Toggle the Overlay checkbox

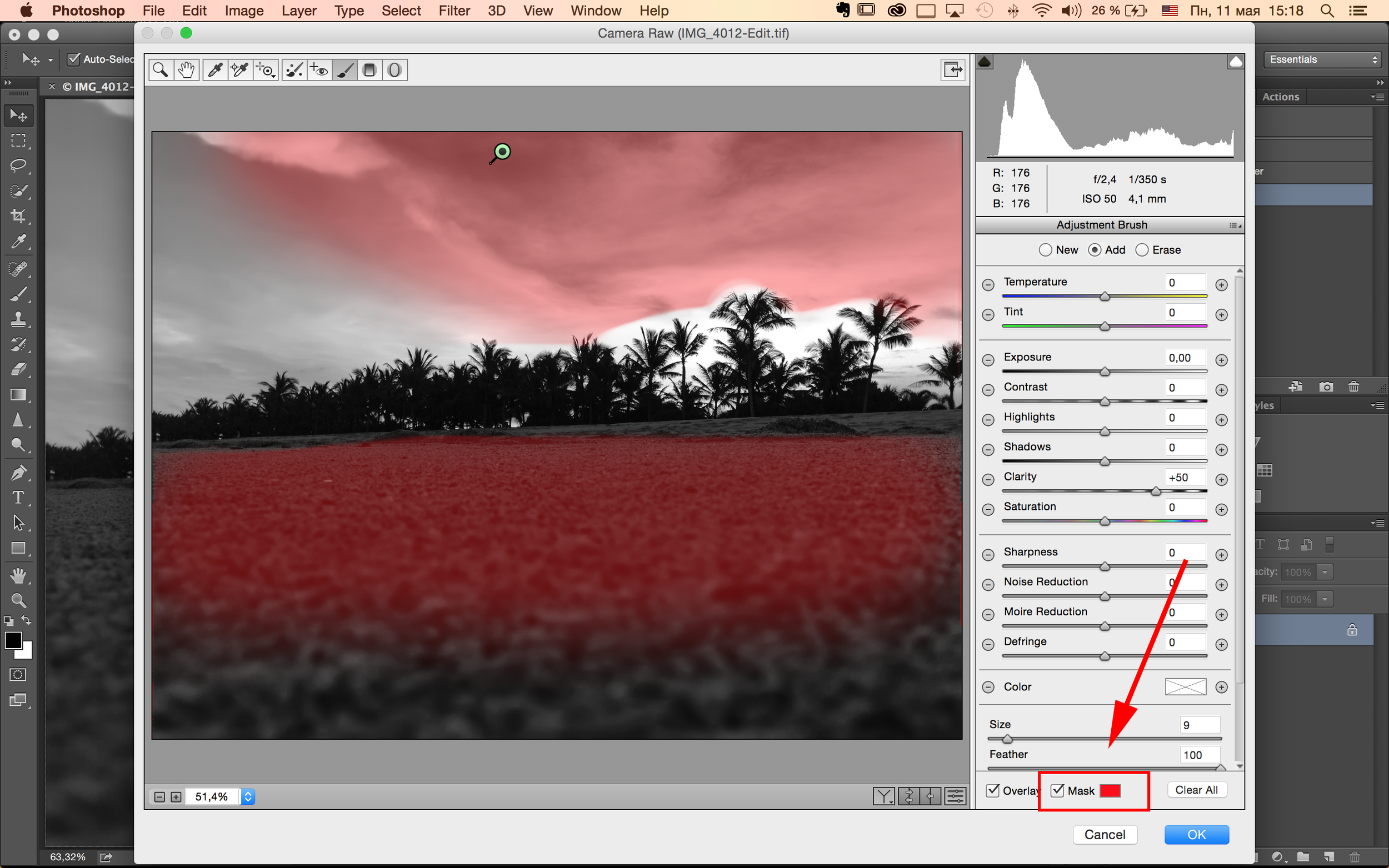tap(993, 790)
